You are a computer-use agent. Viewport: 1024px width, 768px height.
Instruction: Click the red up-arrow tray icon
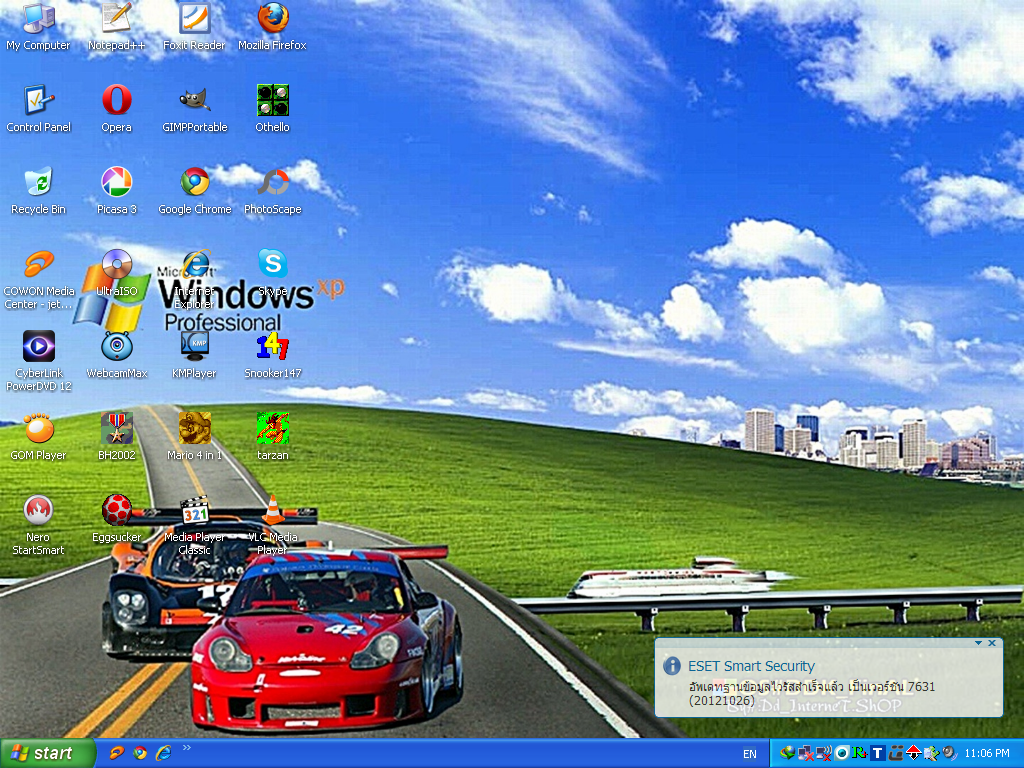(x=913, y=754)
